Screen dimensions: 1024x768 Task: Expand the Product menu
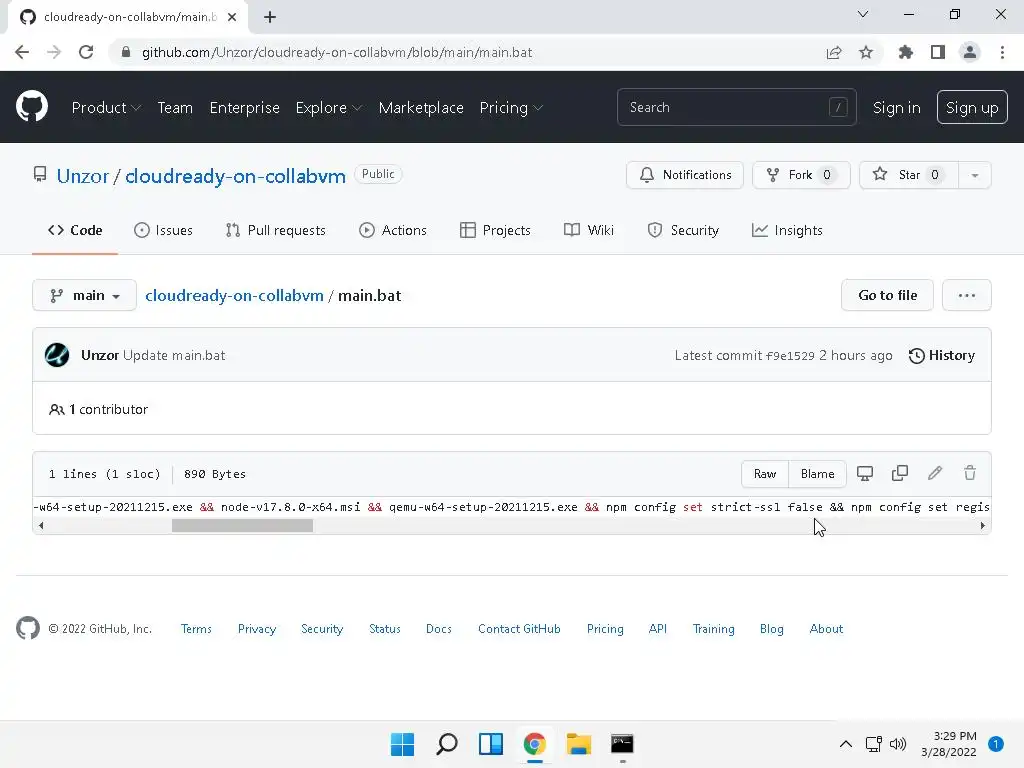coord(106,108)
